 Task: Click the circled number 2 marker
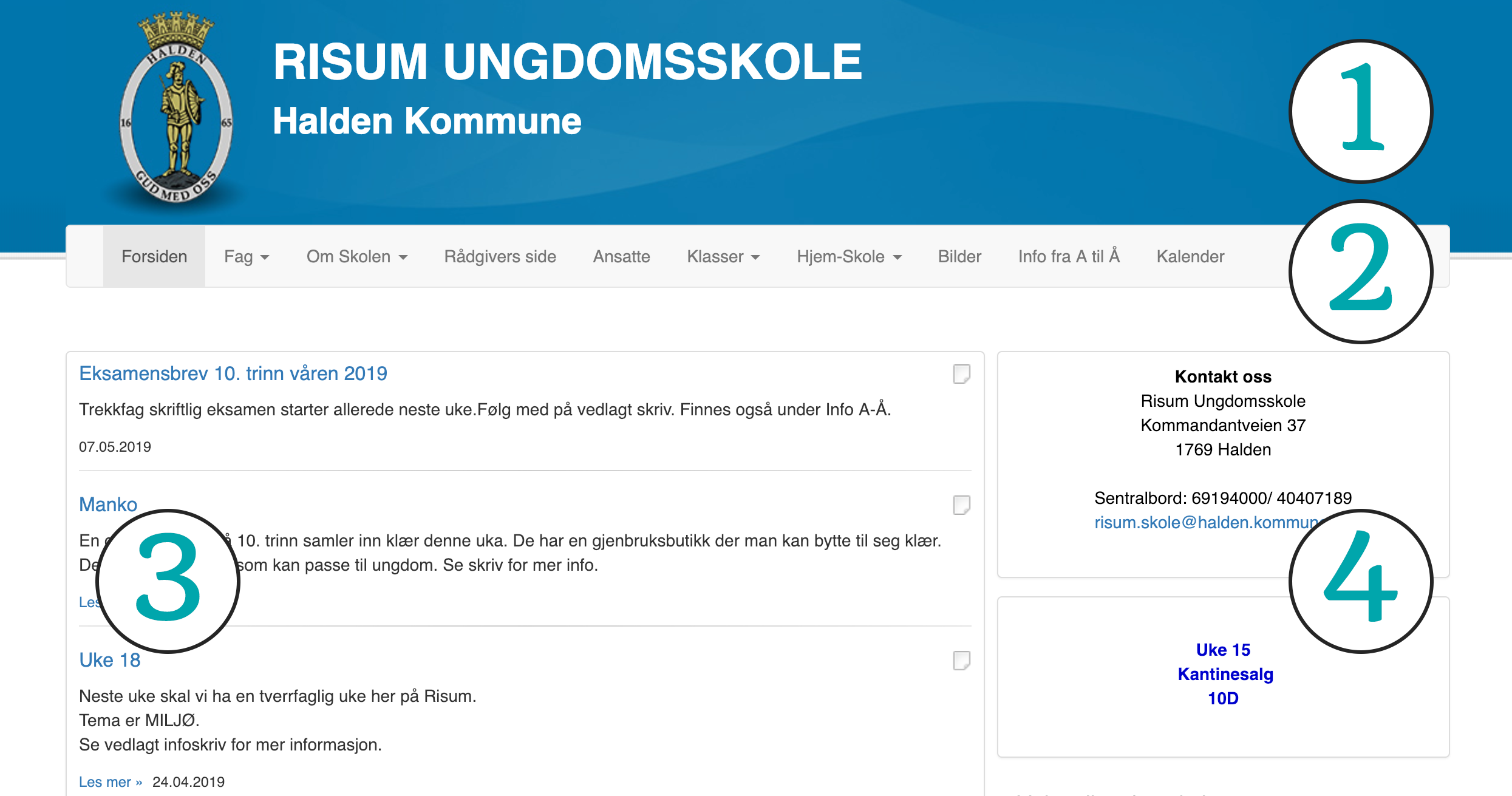coord(1360,271)
